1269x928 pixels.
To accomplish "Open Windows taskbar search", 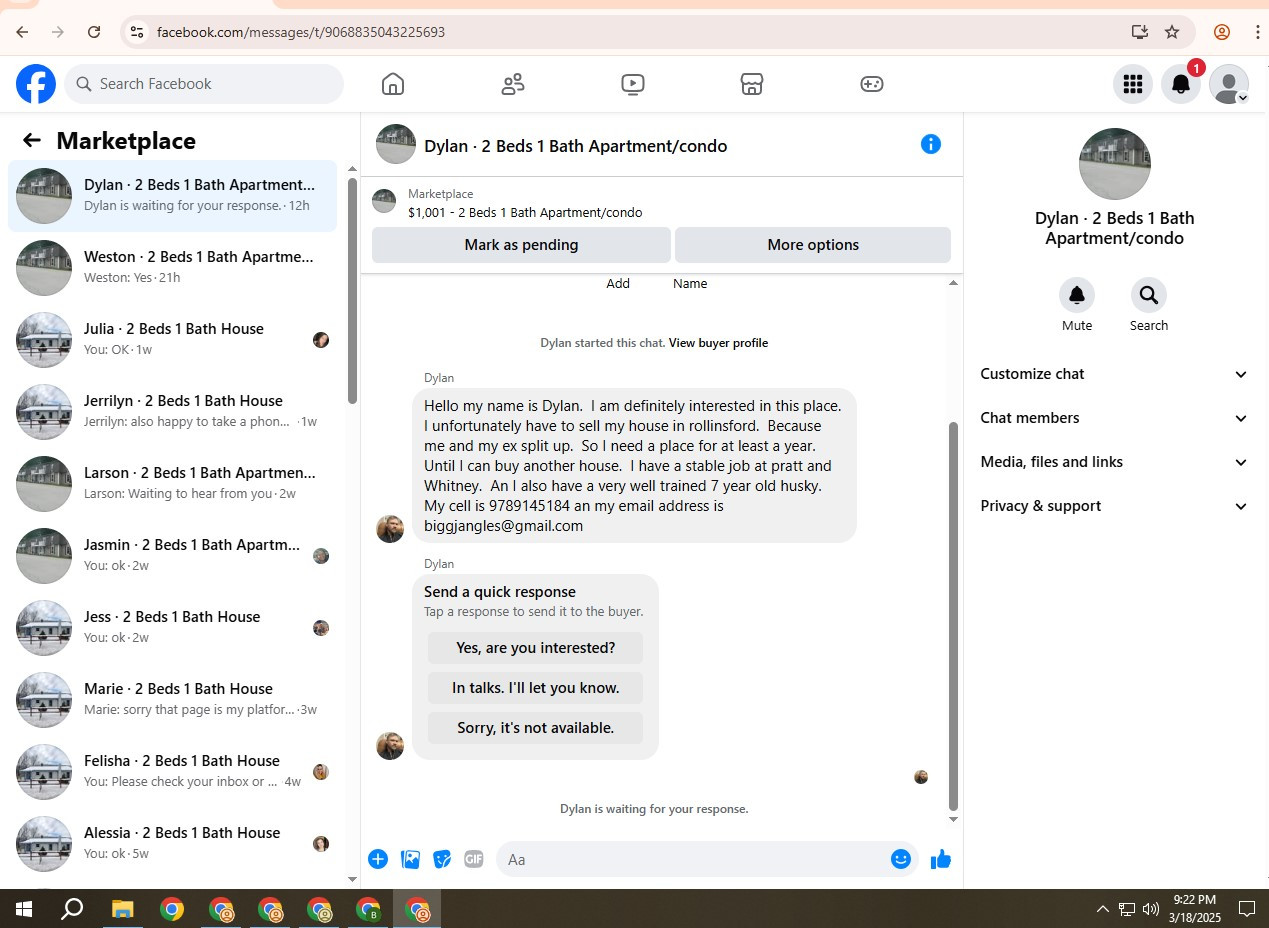I will [72, 909].
